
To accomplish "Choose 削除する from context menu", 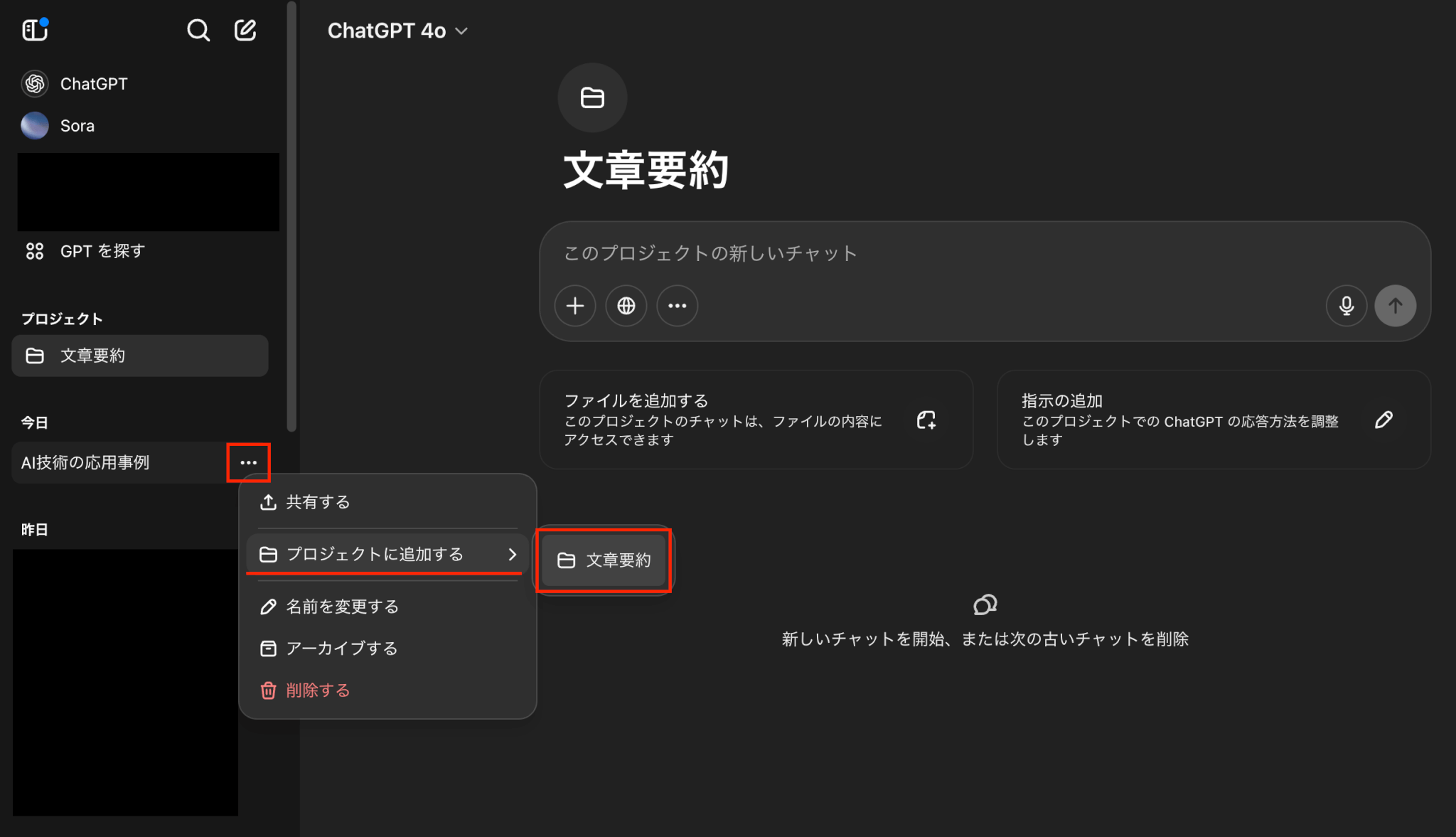I will point(387,691).
